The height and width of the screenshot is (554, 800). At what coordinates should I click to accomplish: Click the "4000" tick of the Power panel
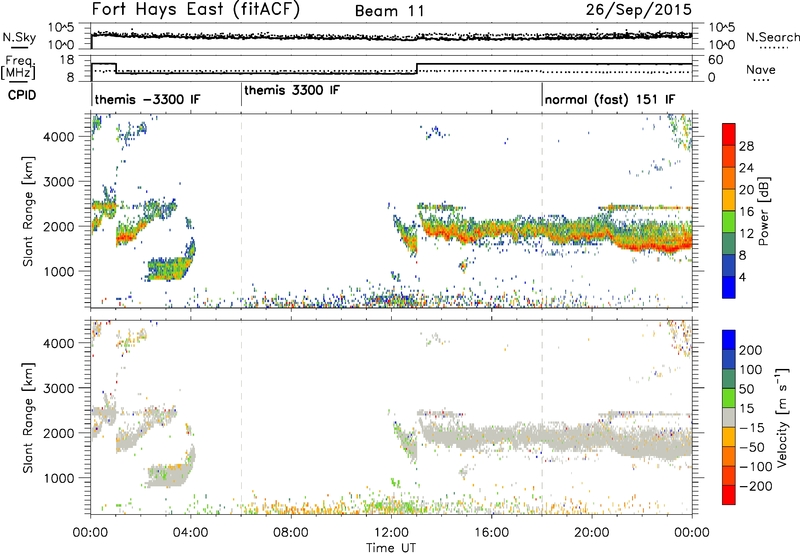tap(58, 137)
